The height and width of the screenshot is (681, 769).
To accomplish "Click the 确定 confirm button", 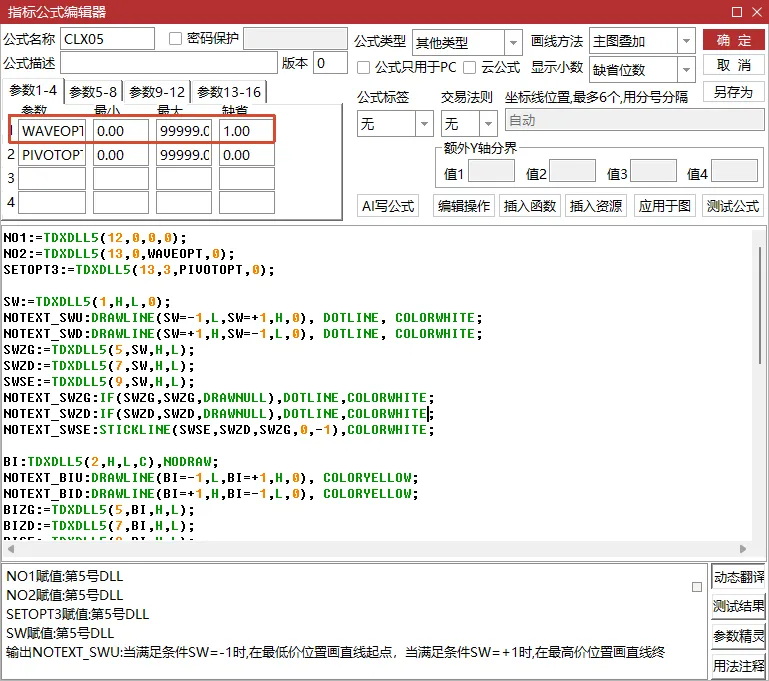I will click(734, 40).
